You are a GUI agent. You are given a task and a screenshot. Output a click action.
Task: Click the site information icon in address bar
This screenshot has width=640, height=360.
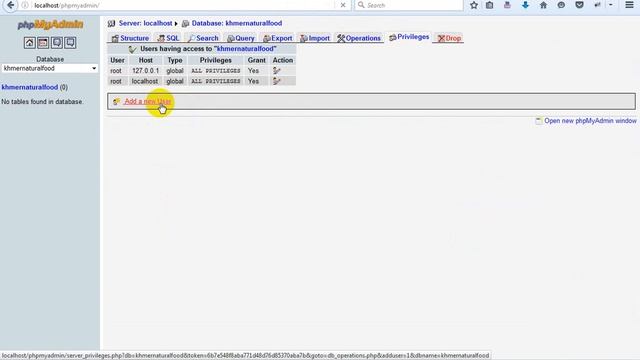click(25, 5)
